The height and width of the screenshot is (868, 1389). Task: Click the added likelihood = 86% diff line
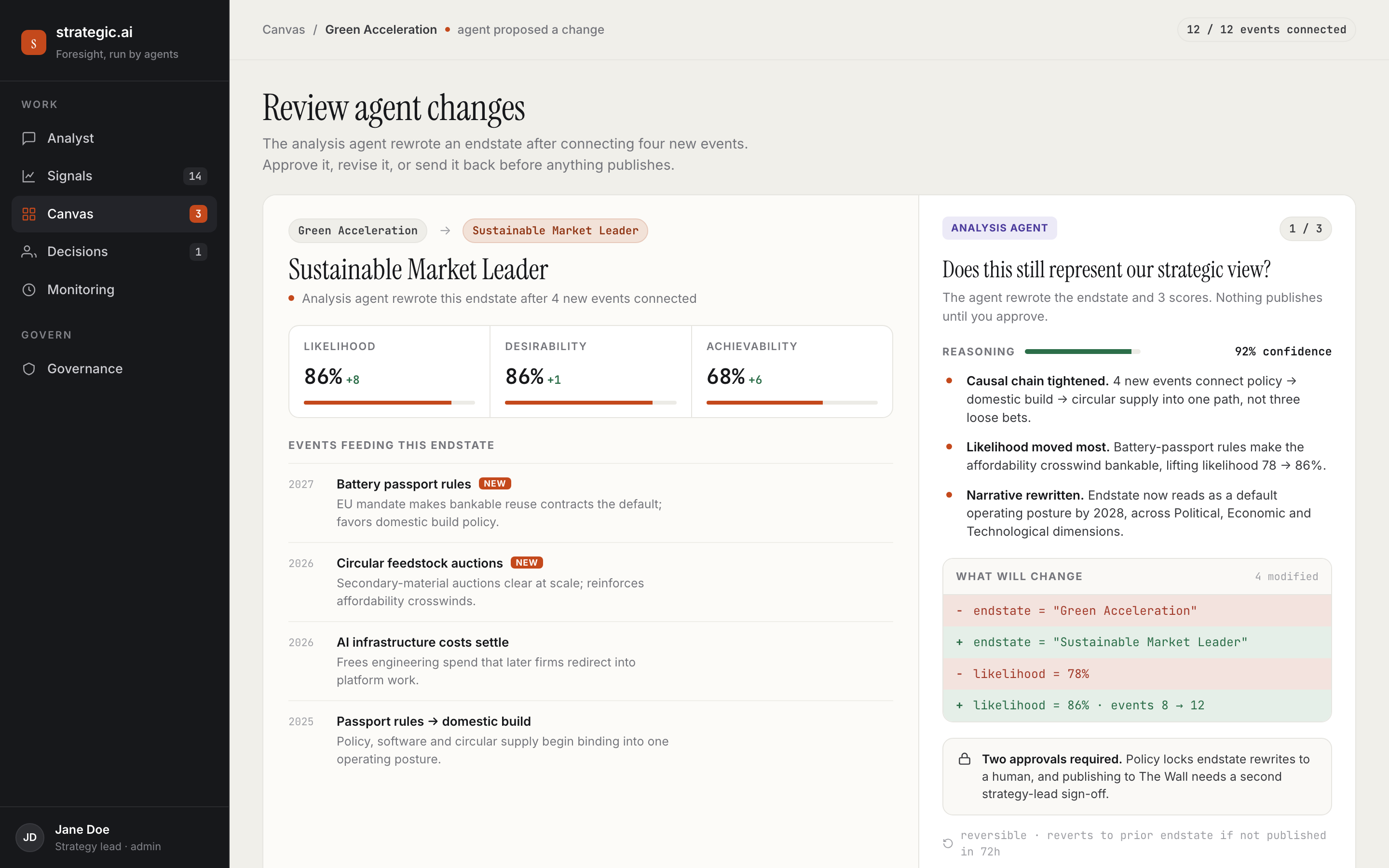click(1136, 705)
